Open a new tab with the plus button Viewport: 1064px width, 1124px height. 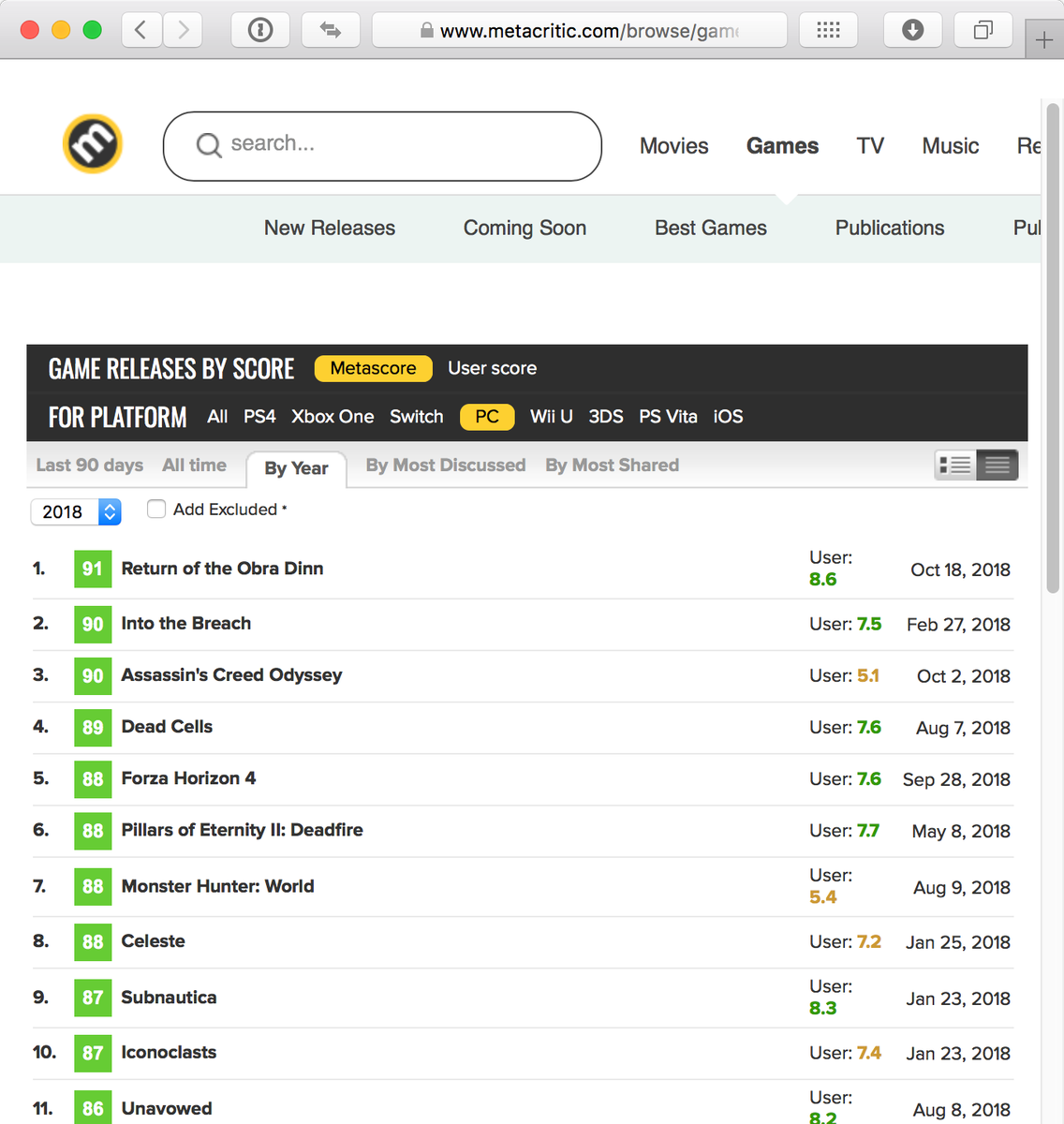(1044, 40)
